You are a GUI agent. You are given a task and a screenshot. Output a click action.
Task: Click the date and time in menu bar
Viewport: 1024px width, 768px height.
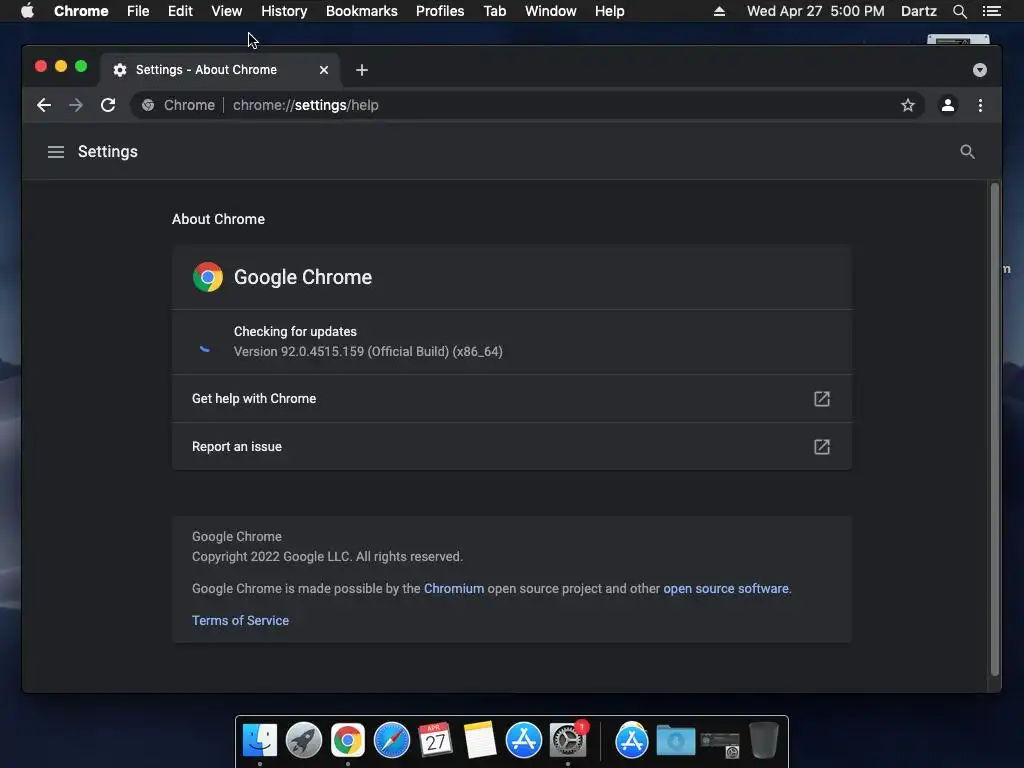816,11
